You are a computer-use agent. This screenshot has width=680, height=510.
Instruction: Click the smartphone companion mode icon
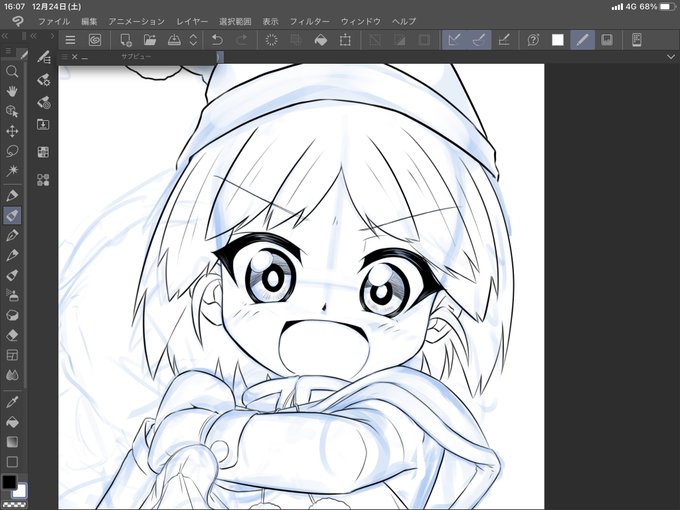pos(637,40)
